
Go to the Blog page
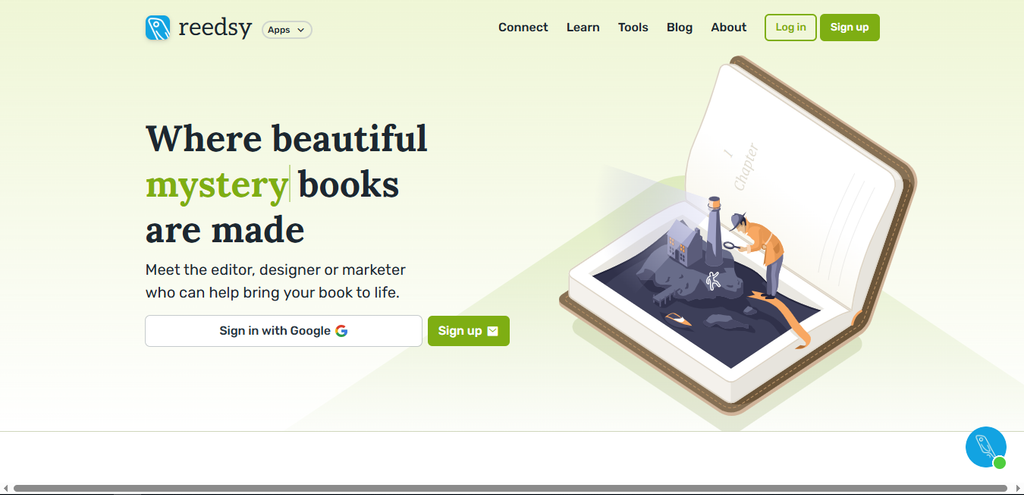pos(680,27)
